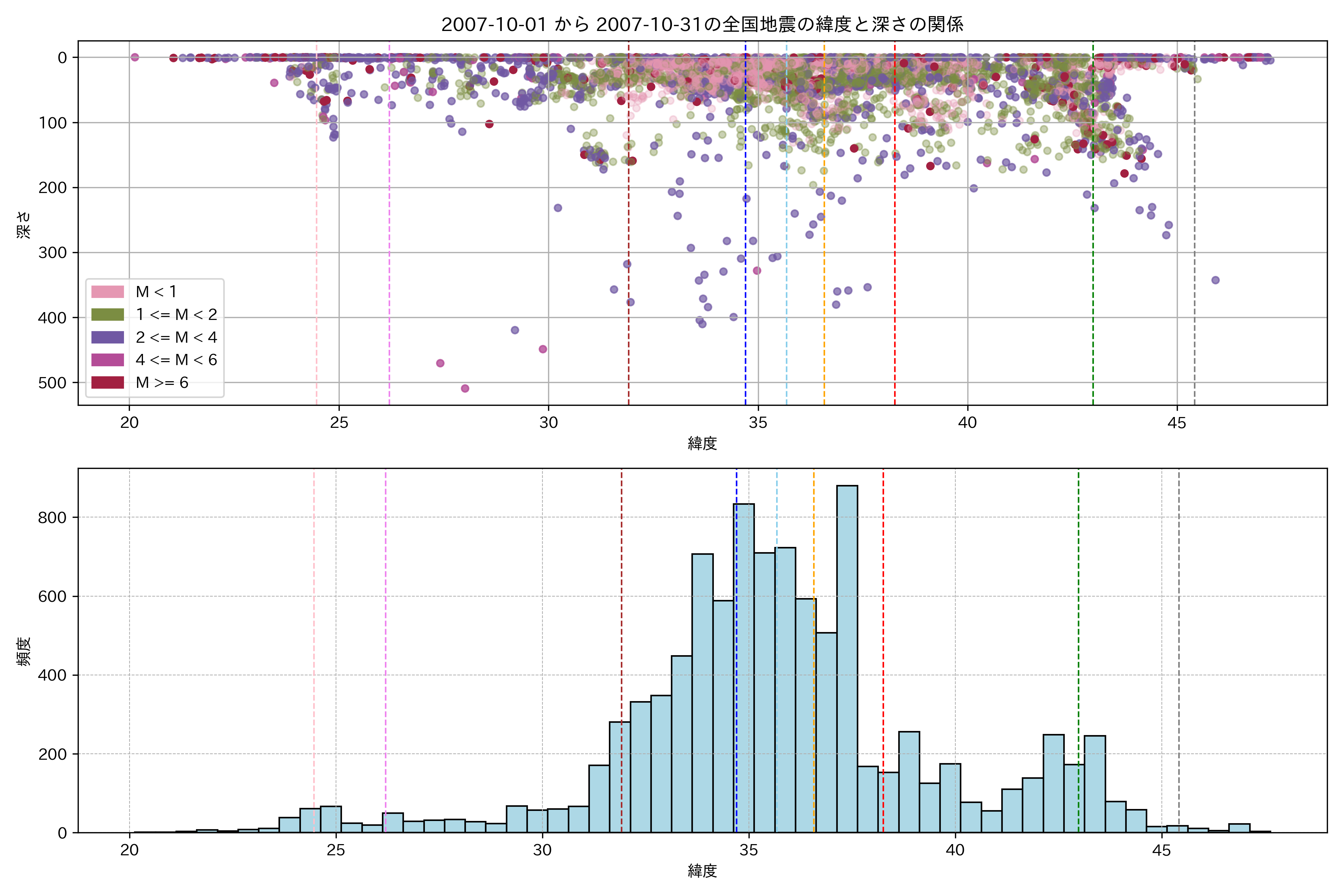The width and height of the screenshot is (1344, 896).
Task: Click the histogram's 緯度 x-axis label
Action: [x=702, y=871]
